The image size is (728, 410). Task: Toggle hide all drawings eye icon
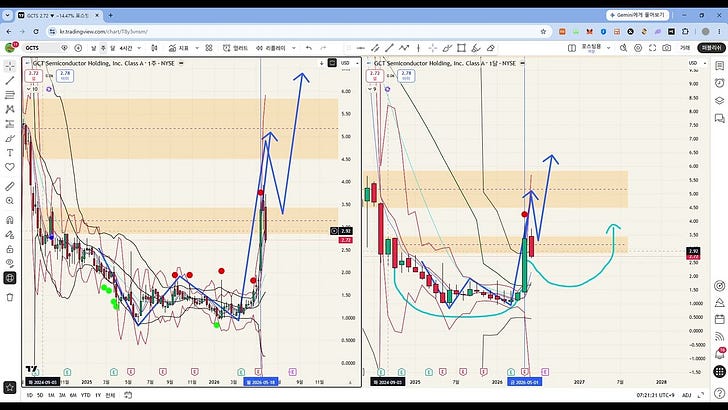click(10, 263)
